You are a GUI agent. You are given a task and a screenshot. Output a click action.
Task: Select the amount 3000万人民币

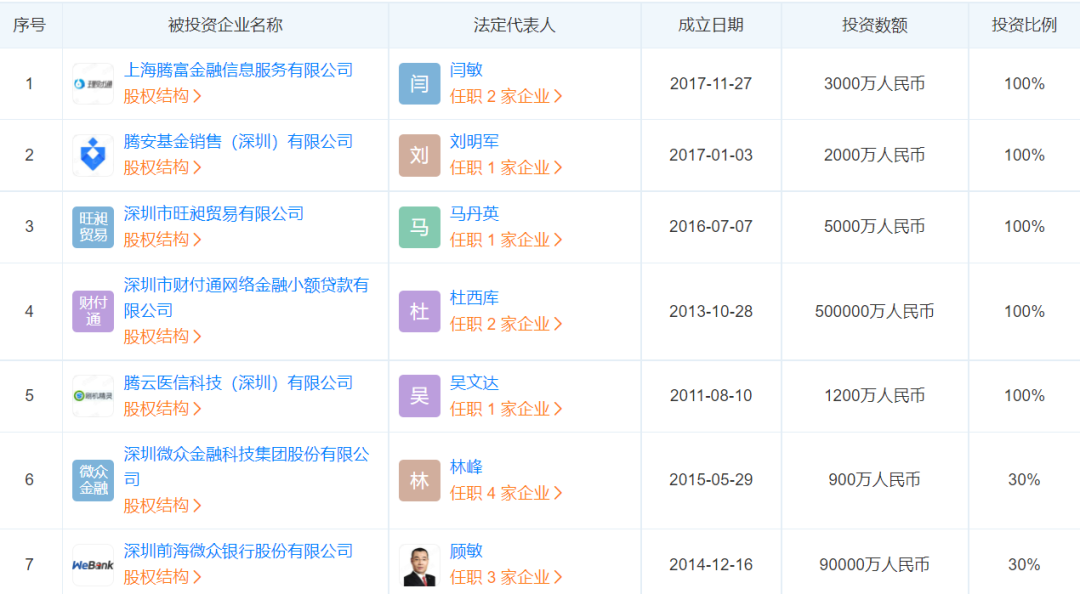[875, 84]
